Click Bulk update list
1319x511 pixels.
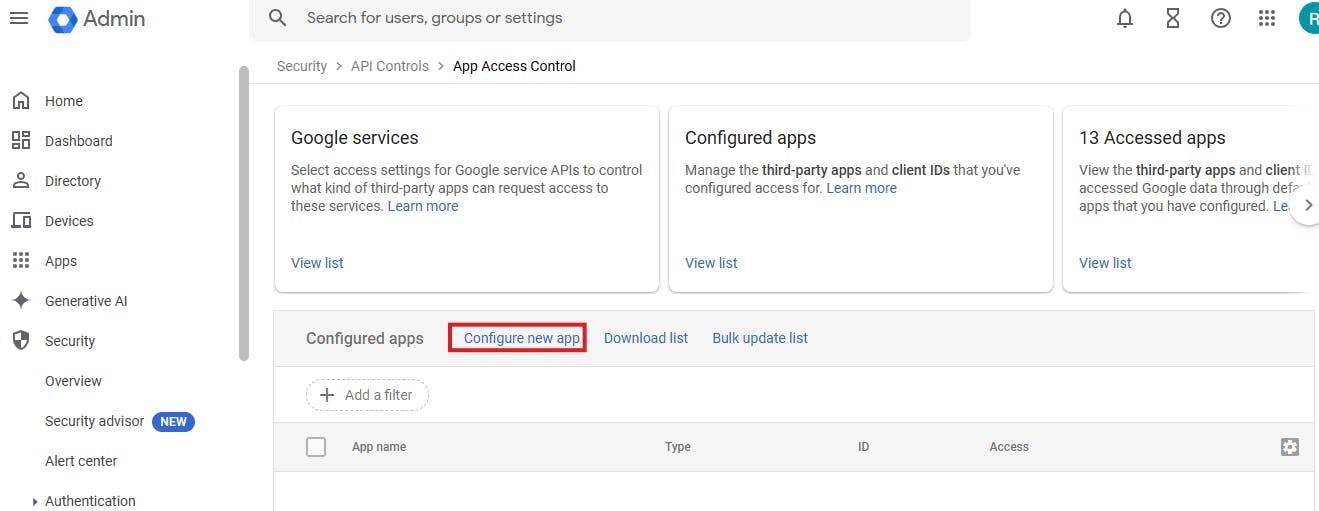pos(760,338)
